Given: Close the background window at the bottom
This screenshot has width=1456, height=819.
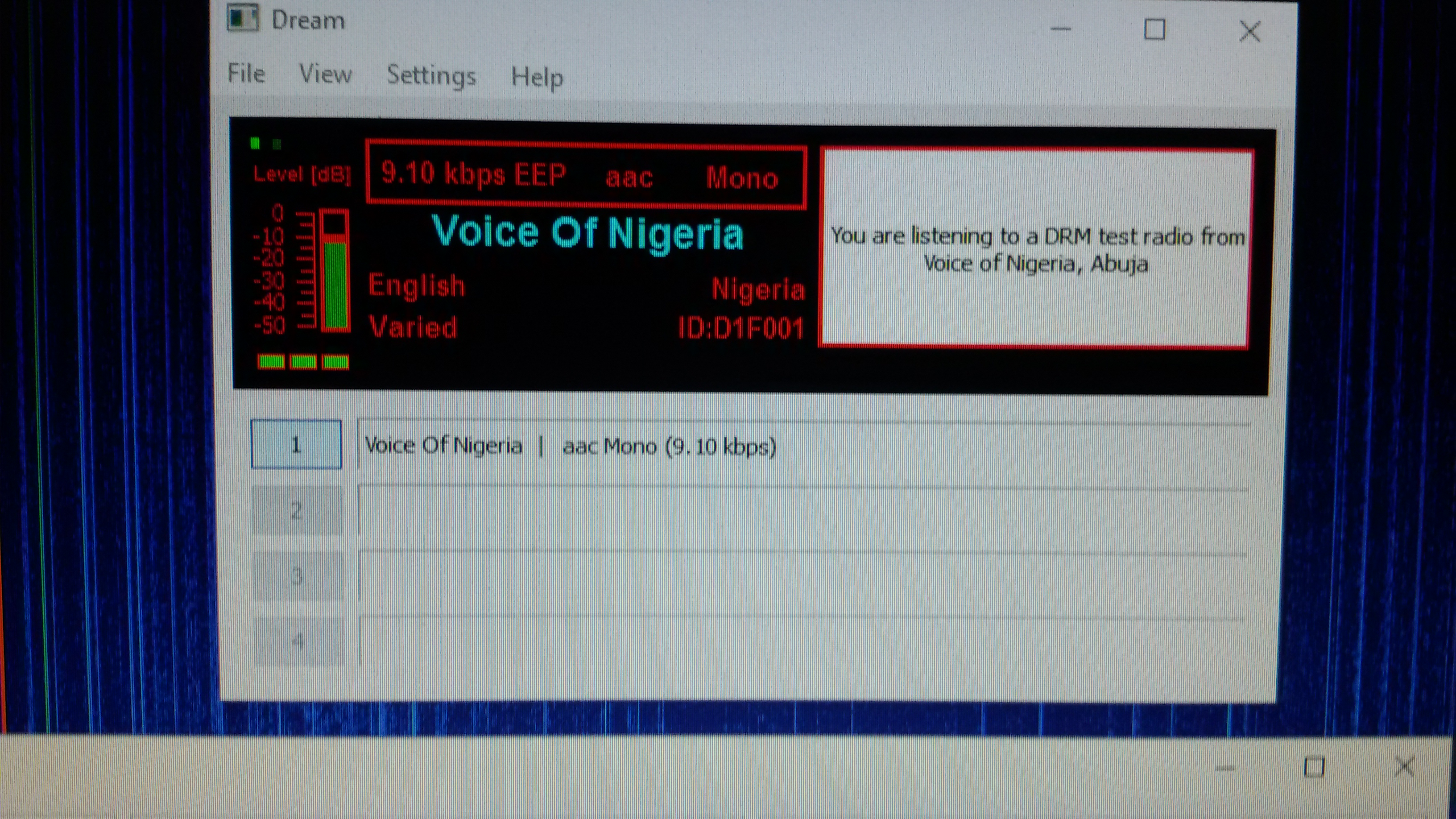Looking at the screenshot, I should pyautogui.click(x=1404, y=767).
